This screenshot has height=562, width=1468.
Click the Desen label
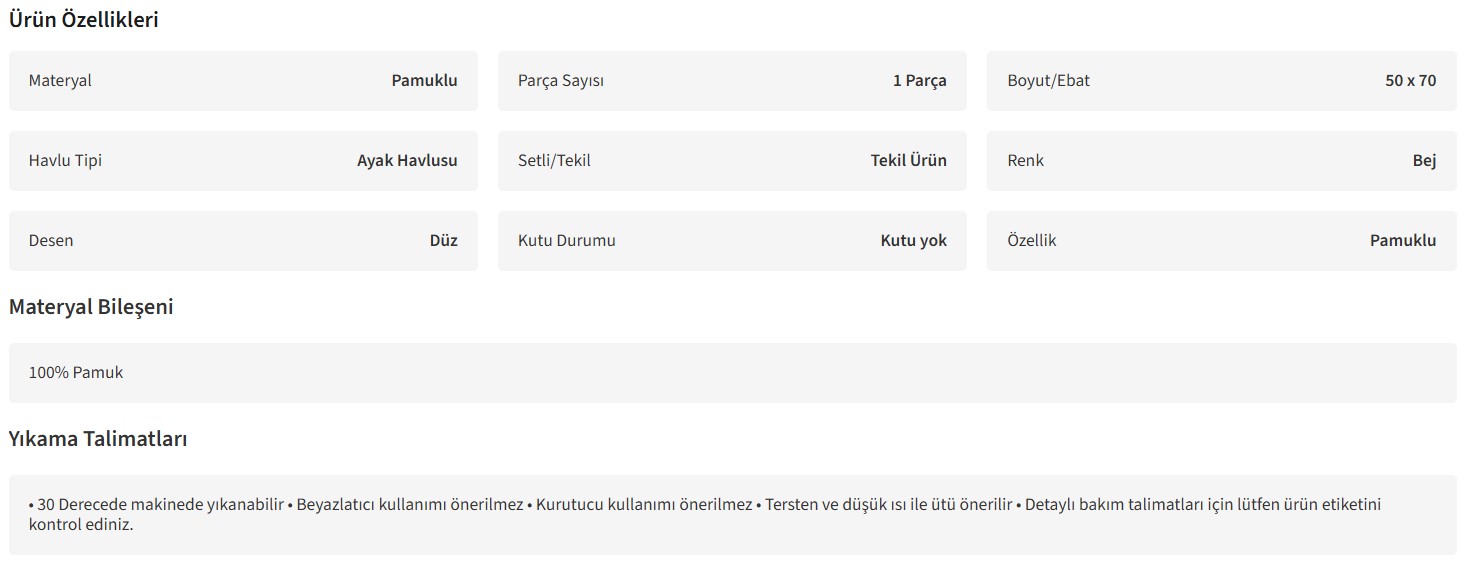(x=51, y=241)
